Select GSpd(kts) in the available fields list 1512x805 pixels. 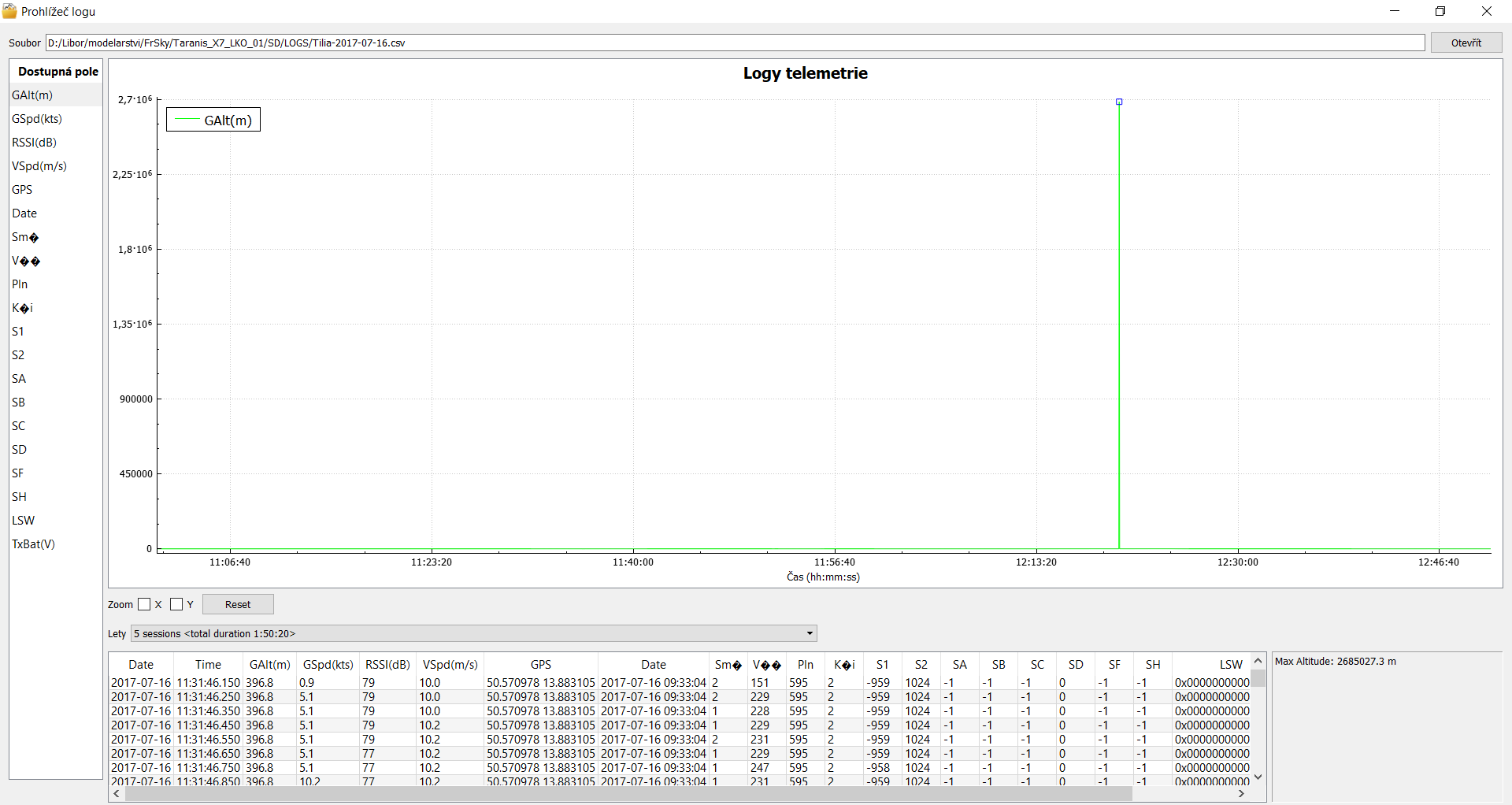click(56, 118)
